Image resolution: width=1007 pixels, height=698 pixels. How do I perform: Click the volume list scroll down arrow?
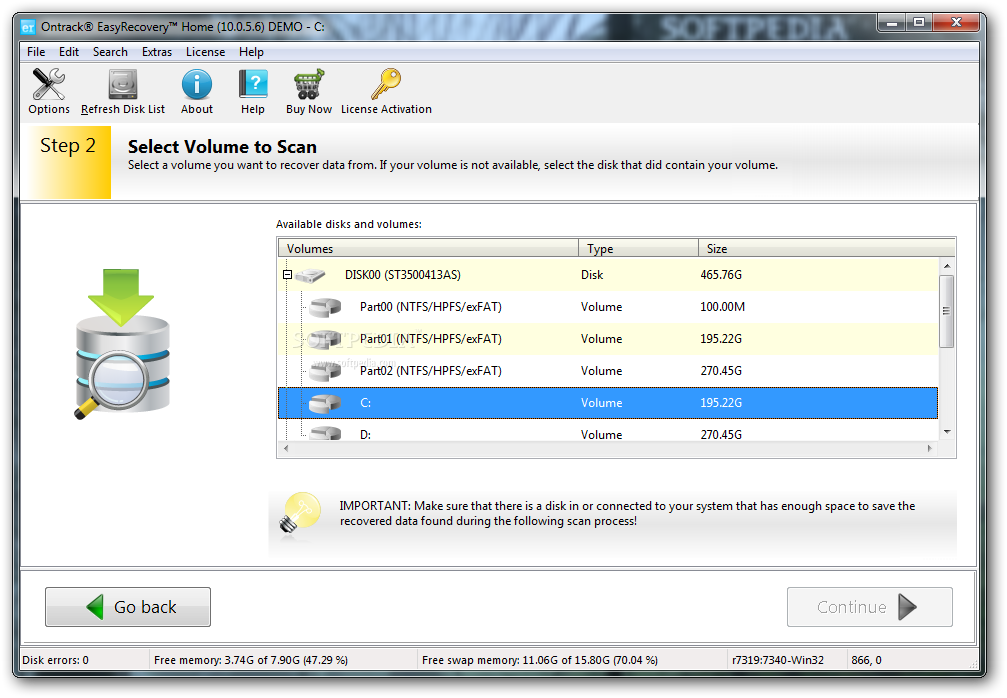(x=947, y=432)
